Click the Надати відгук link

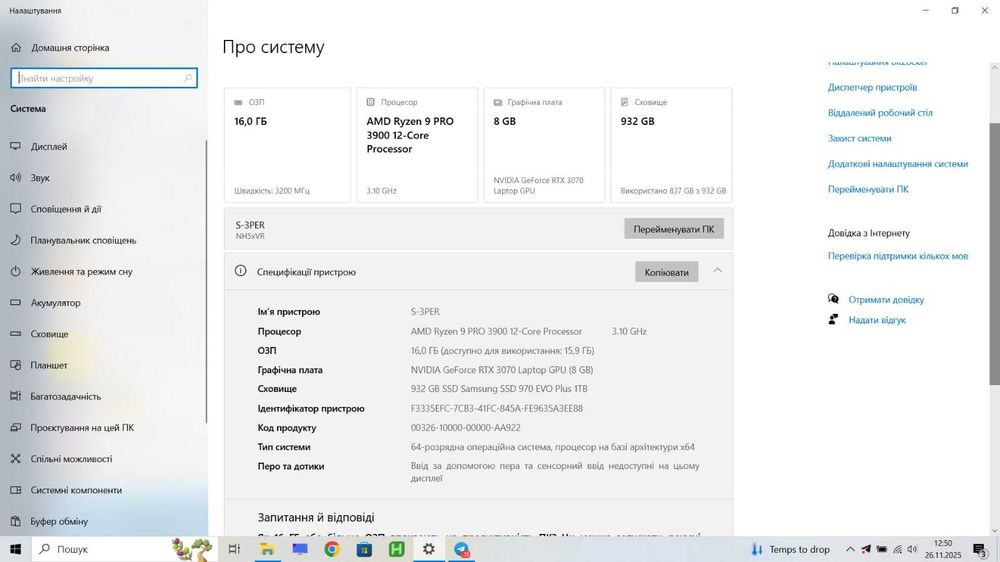pyautogui.click(x=877, y=320)
